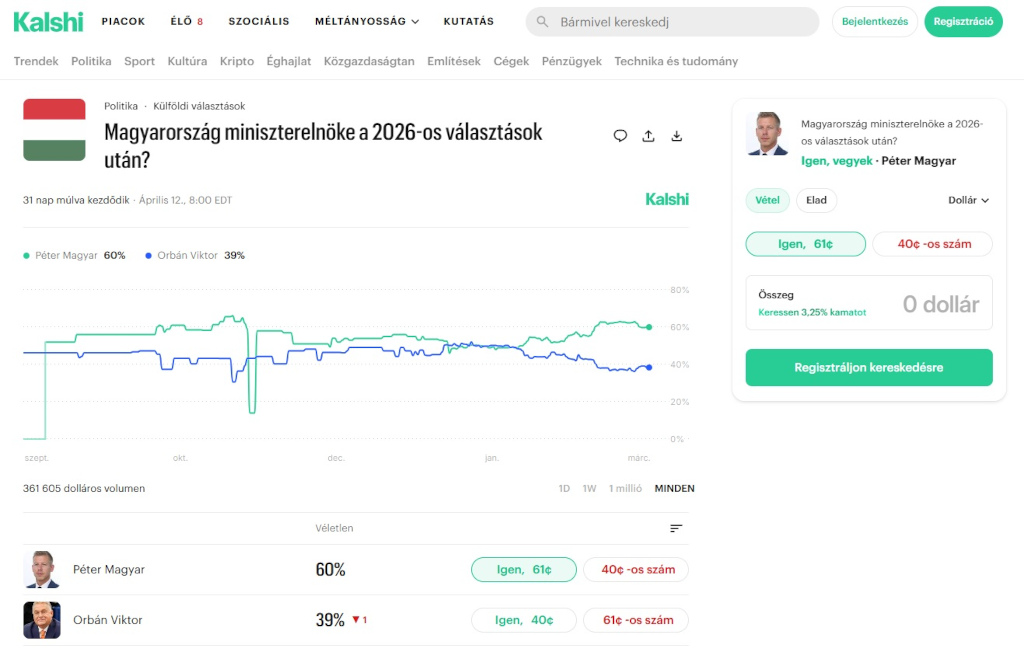
Task: Open the Politika category tab
Action: click(x=91, y=61)
